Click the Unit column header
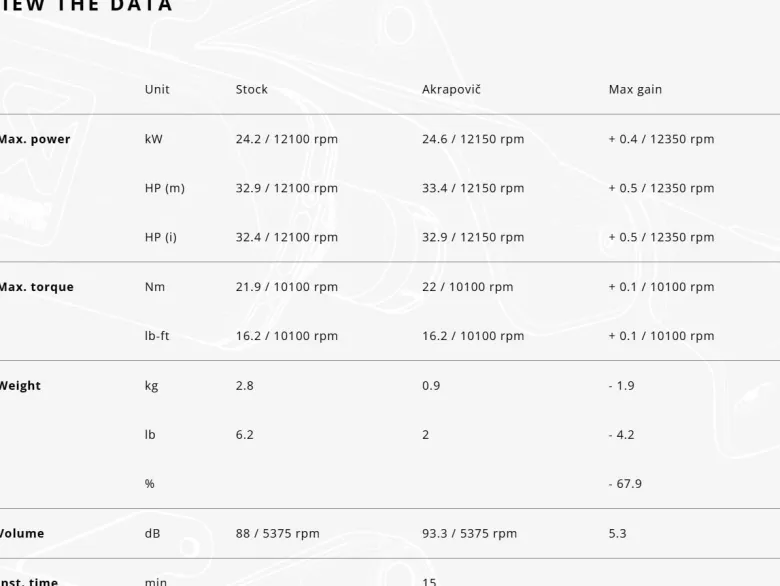 click(157, 90)
